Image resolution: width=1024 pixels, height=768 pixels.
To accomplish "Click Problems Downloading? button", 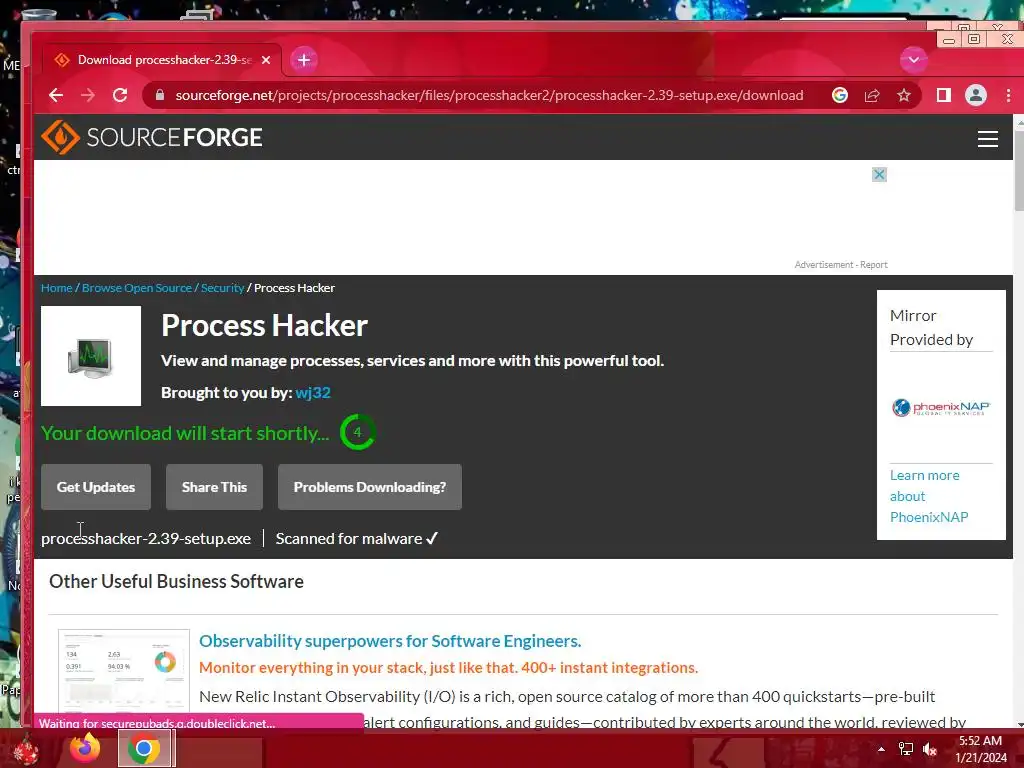I will (x=370, y=487).
